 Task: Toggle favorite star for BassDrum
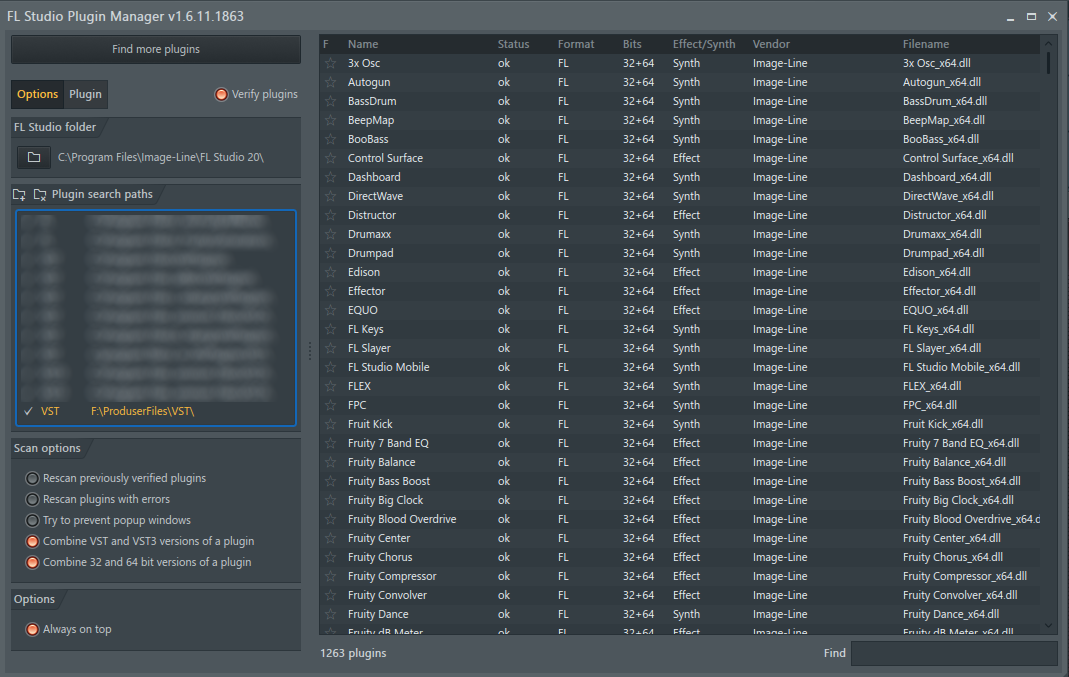click(x=331, y=102)
